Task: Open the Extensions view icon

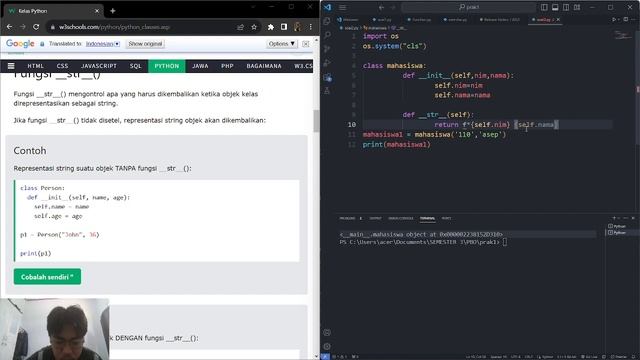Action: (327, 77)
